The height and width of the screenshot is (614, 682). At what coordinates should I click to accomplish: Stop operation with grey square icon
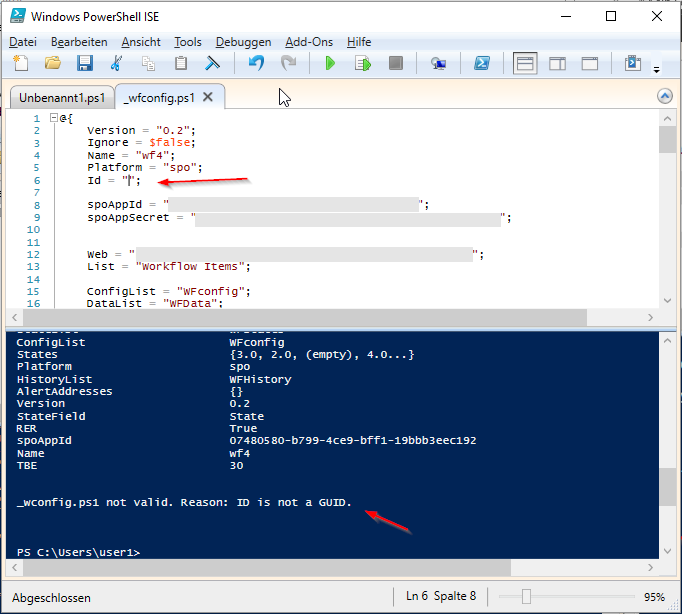396,63
